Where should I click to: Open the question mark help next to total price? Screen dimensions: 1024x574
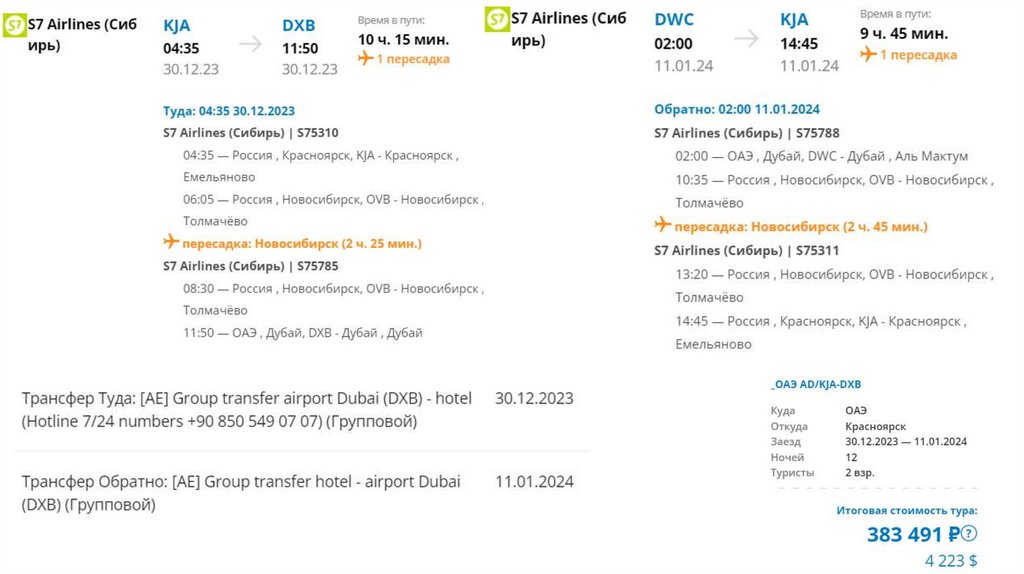tap(969, 534)
